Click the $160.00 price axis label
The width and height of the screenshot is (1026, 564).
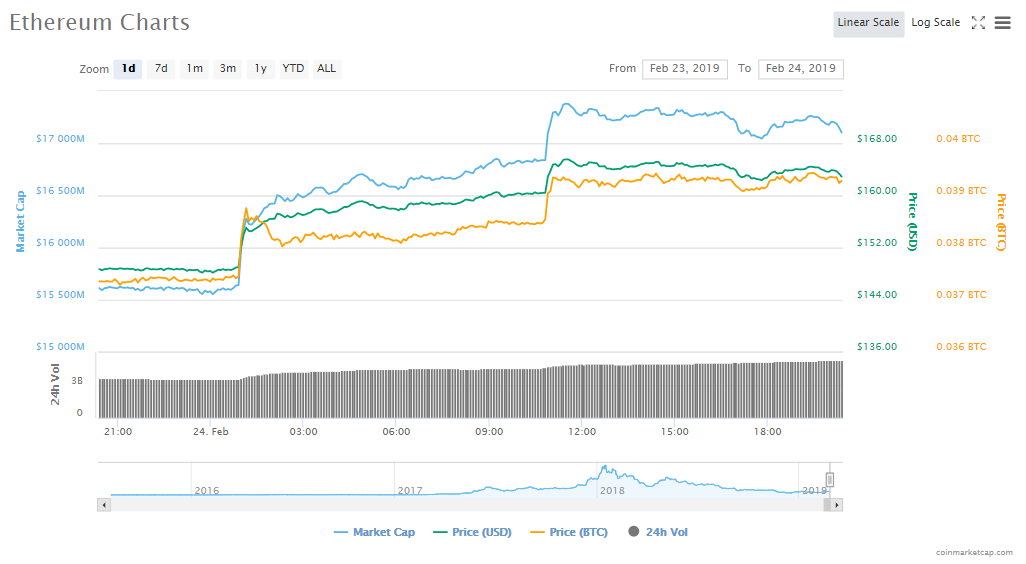pyautogui.click(x=877, y=191)
